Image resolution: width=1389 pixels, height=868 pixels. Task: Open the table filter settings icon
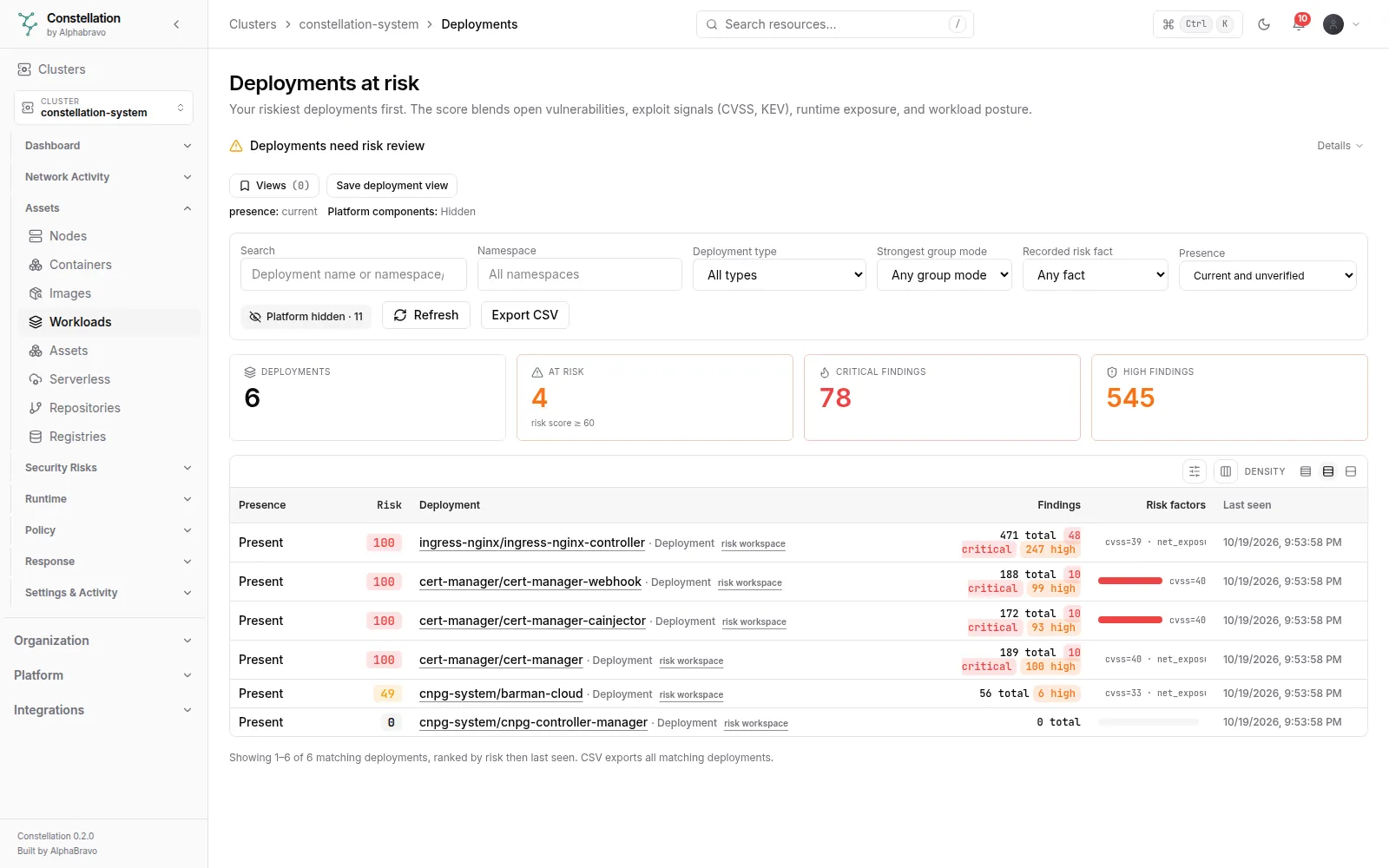point(1195,471)
